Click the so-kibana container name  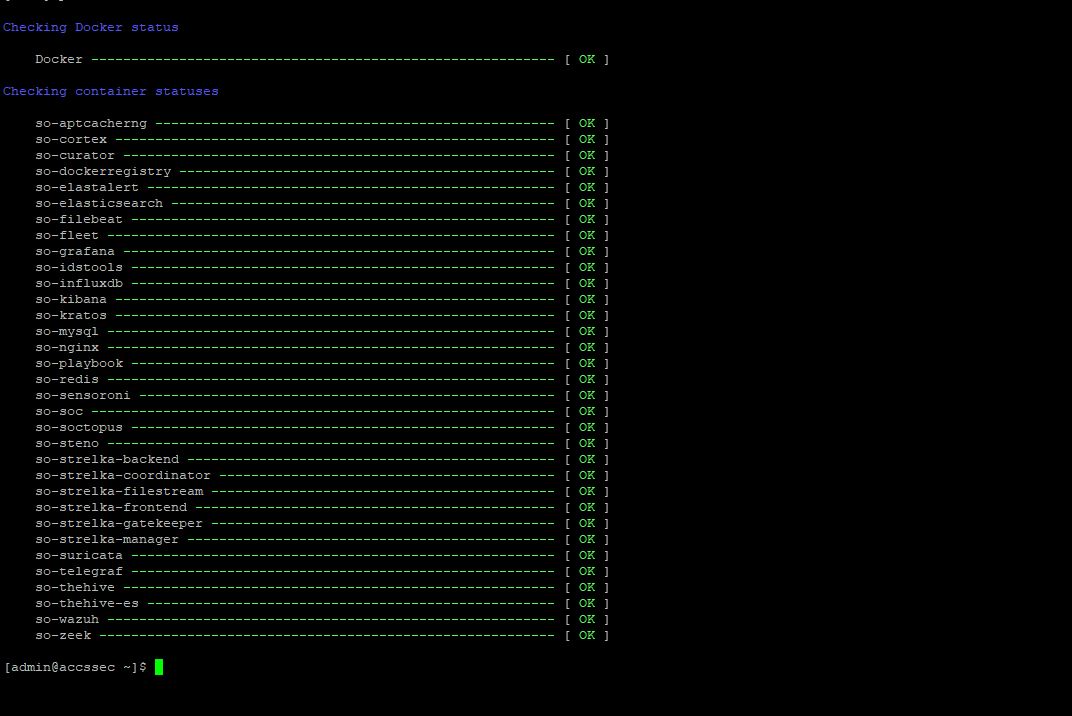pos(71,300)
